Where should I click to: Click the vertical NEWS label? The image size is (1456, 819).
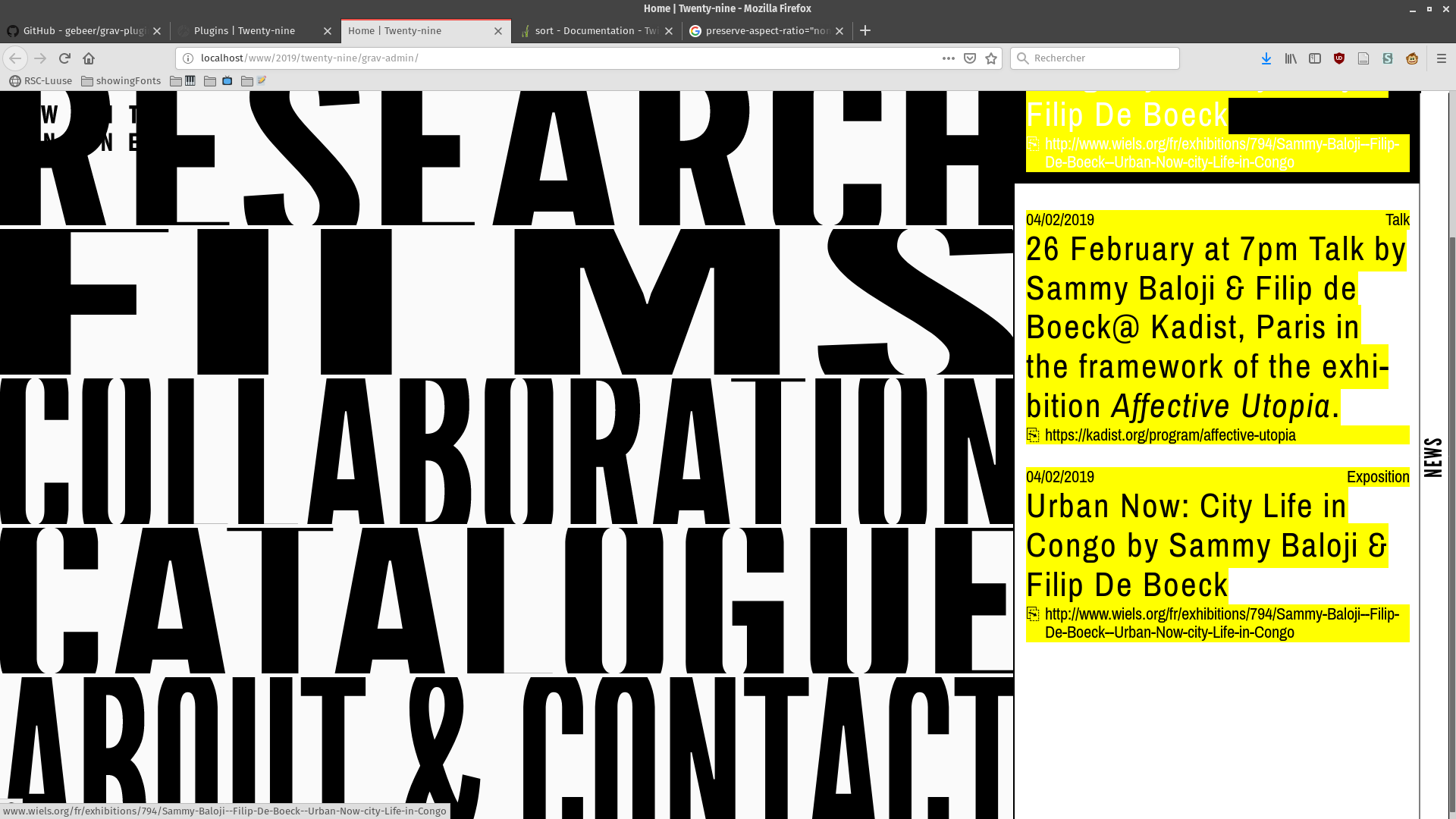click(1432, 457)
